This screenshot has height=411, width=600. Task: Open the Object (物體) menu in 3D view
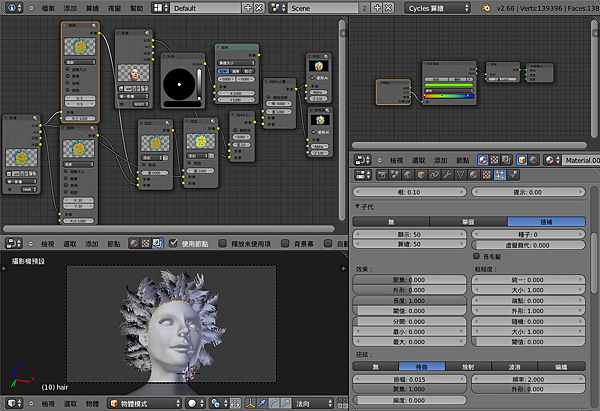(92, 403)
